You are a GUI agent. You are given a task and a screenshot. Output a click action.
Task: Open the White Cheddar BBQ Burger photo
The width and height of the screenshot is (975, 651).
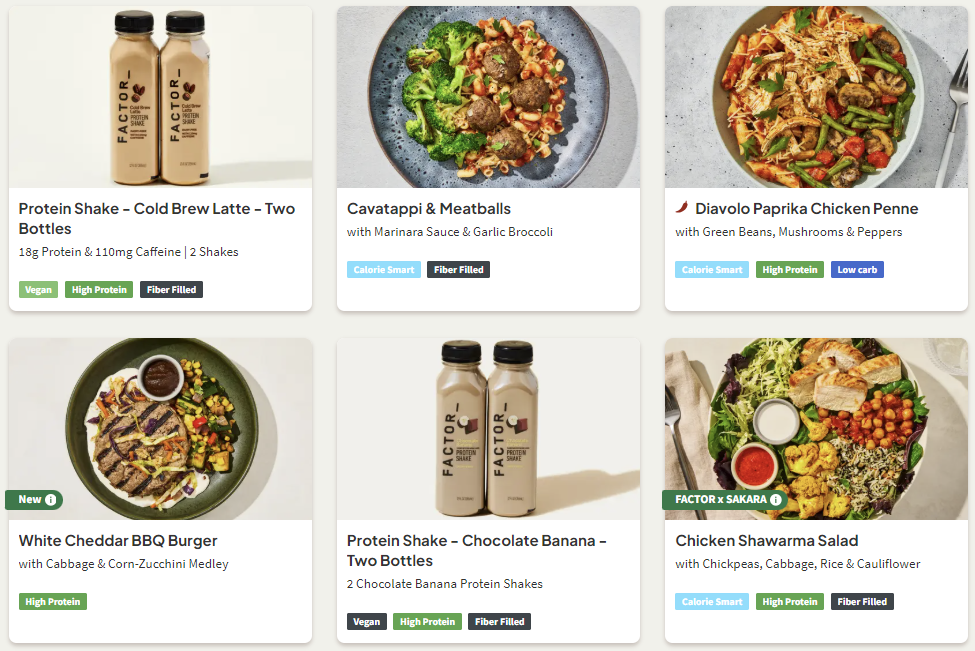(160, 420)
